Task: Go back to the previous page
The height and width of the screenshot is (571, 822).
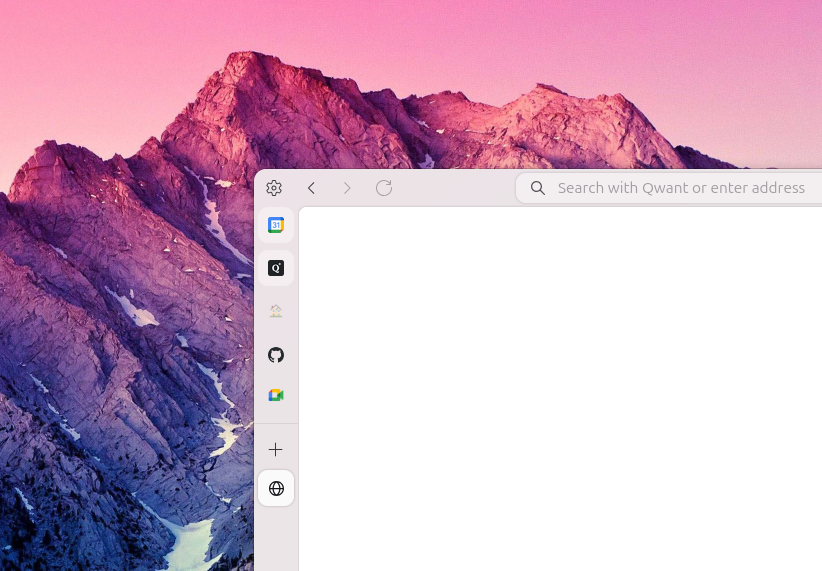Action: [x=311, y=188]
